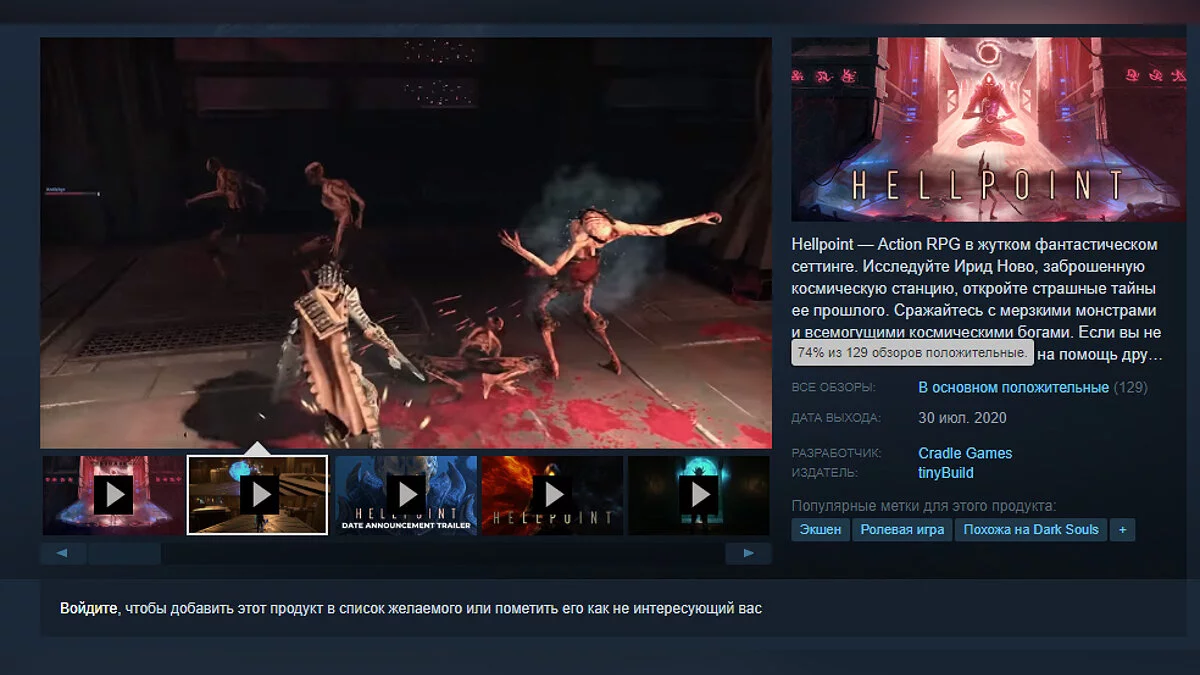1200x675 pixels.
Task: Open the 'В основном положительные' reviews link
Action: (1013, 387)
